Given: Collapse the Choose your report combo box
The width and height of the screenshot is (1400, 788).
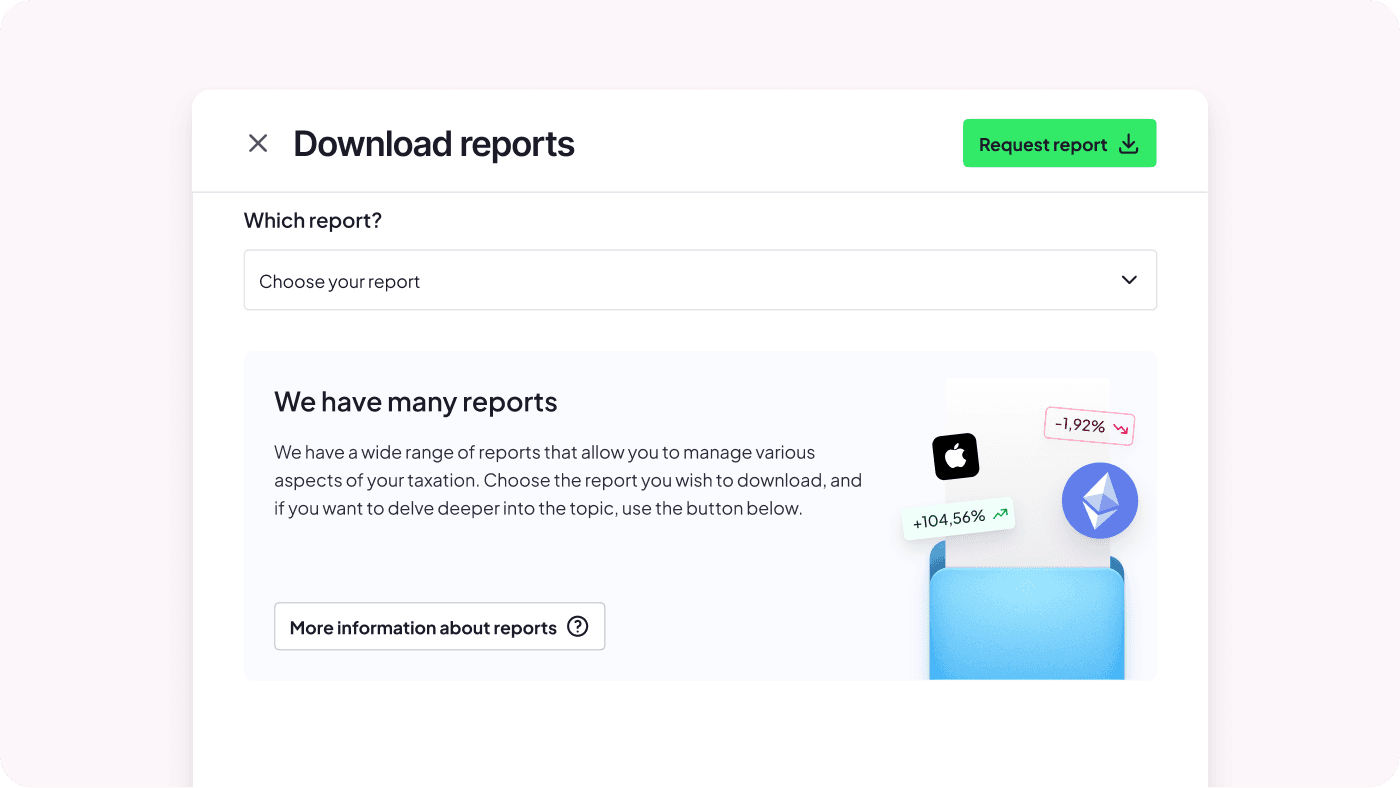Looking at the screenshot, I should 700,280.
